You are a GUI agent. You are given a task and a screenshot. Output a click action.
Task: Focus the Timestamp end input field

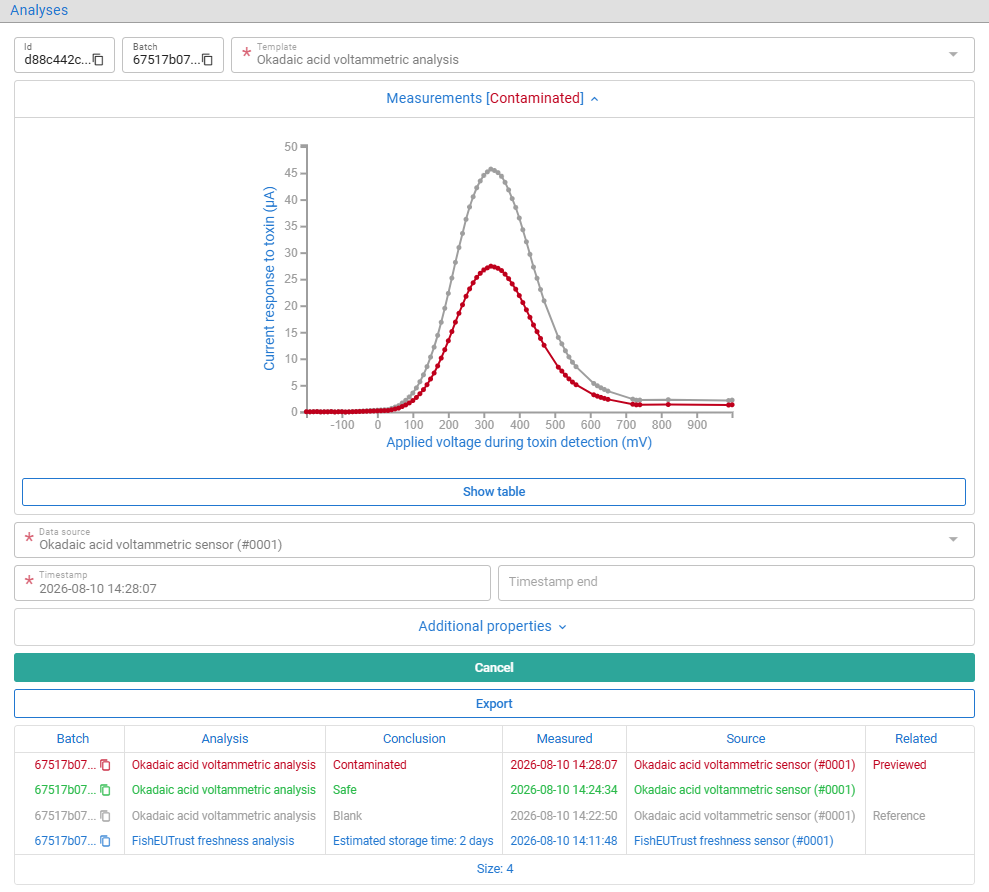pos(736,582)
